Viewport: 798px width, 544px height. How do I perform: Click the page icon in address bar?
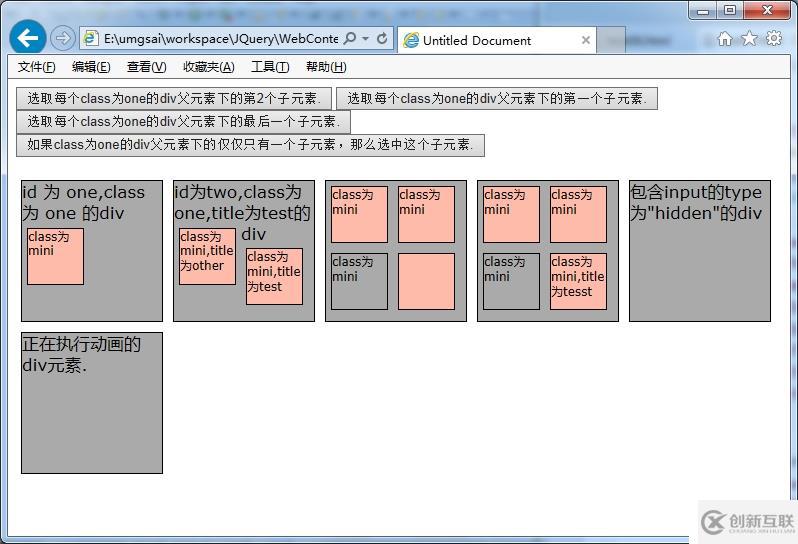[91, 39]
